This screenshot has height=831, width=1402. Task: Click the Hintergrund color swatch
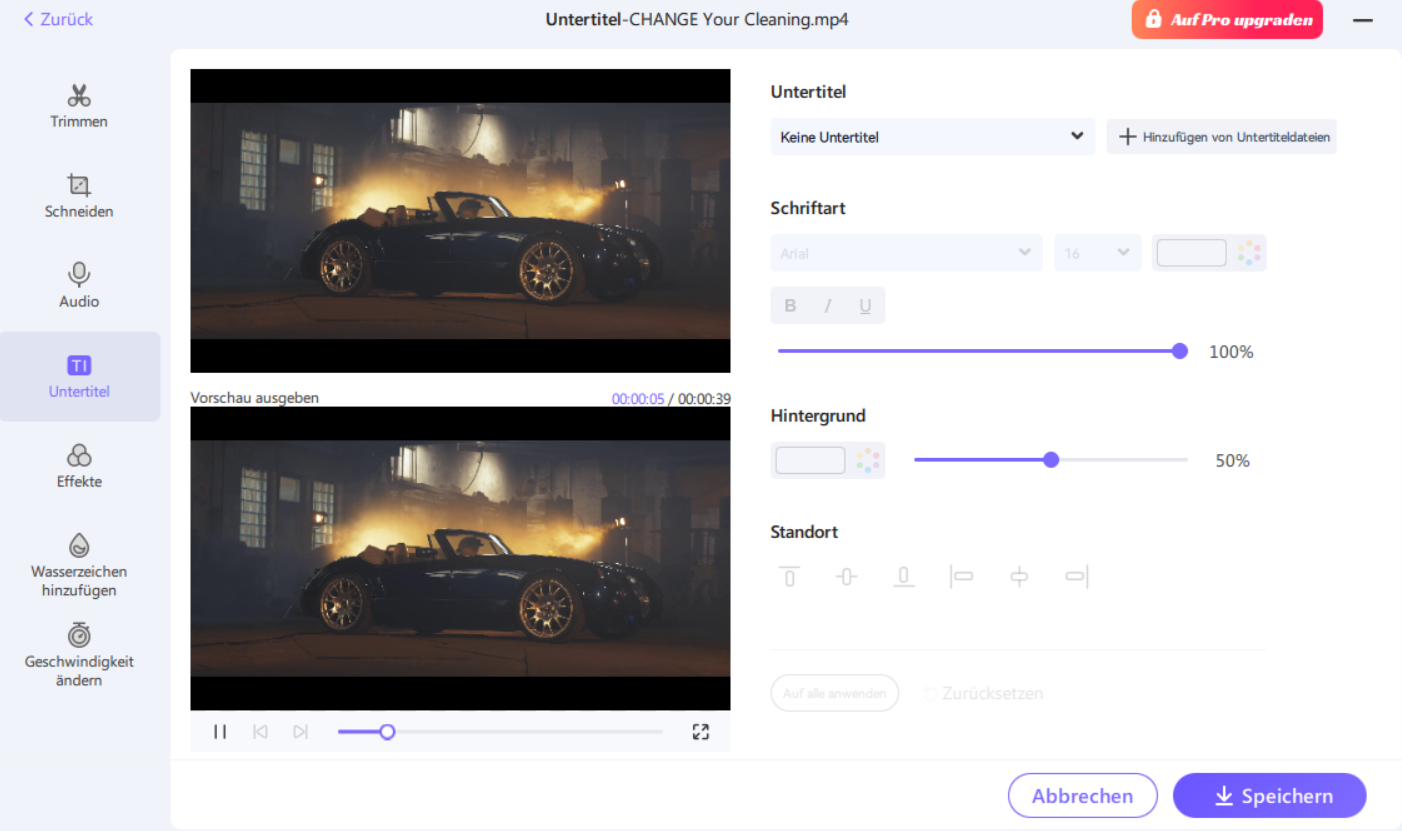click(811, 461)
